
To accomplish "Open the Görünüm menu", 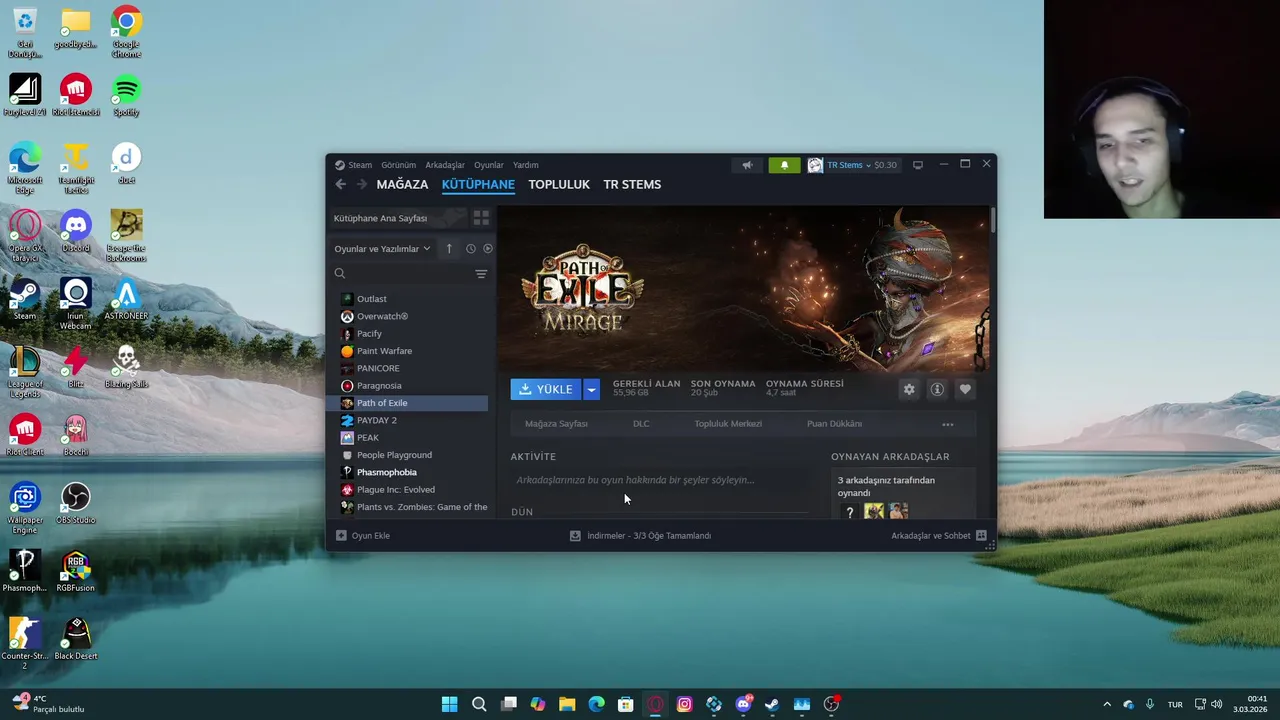I will point(398,165).
